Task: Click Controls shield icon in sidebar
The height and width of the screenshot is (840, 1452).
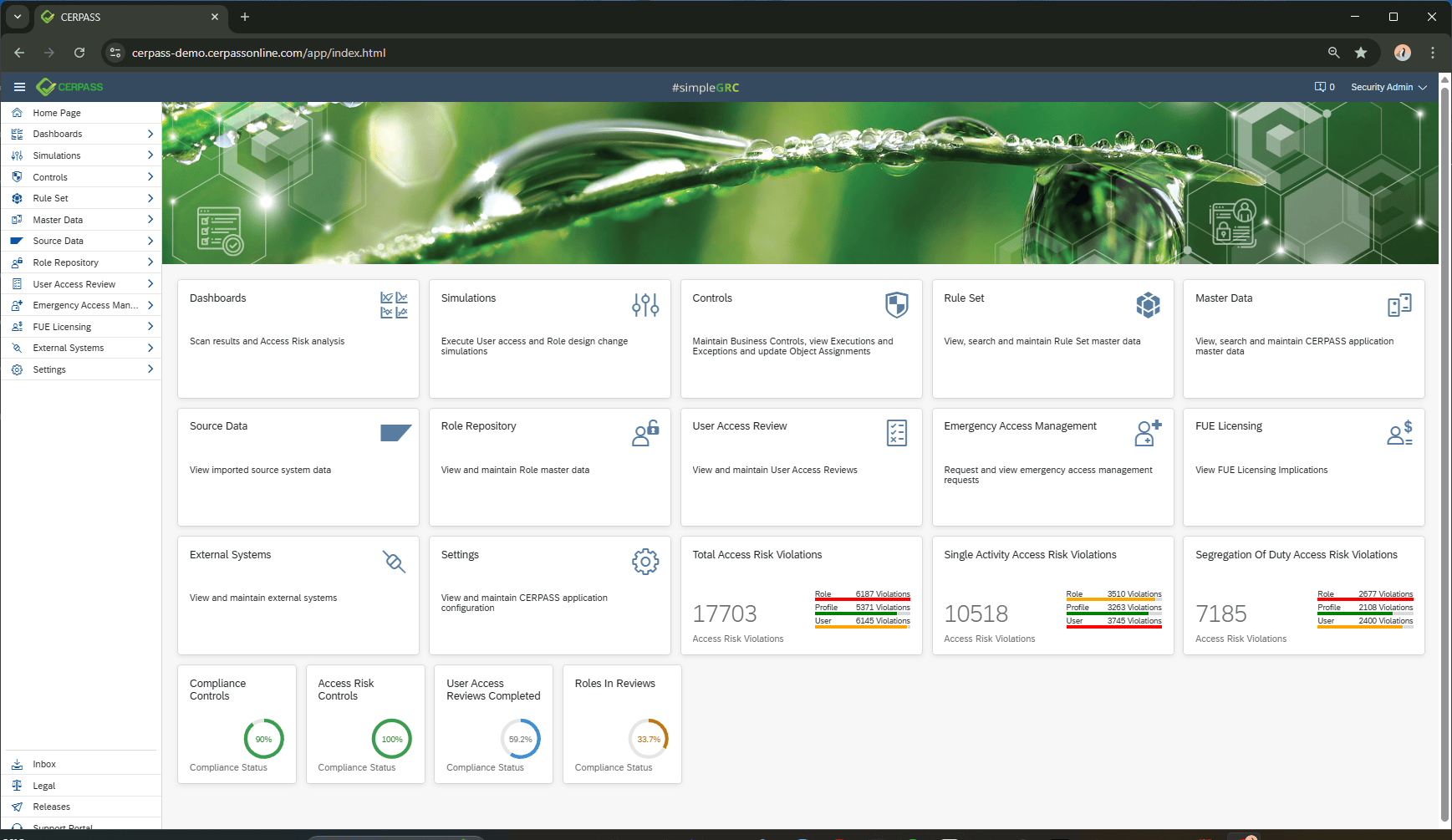Action: click(x=17, y=177)
